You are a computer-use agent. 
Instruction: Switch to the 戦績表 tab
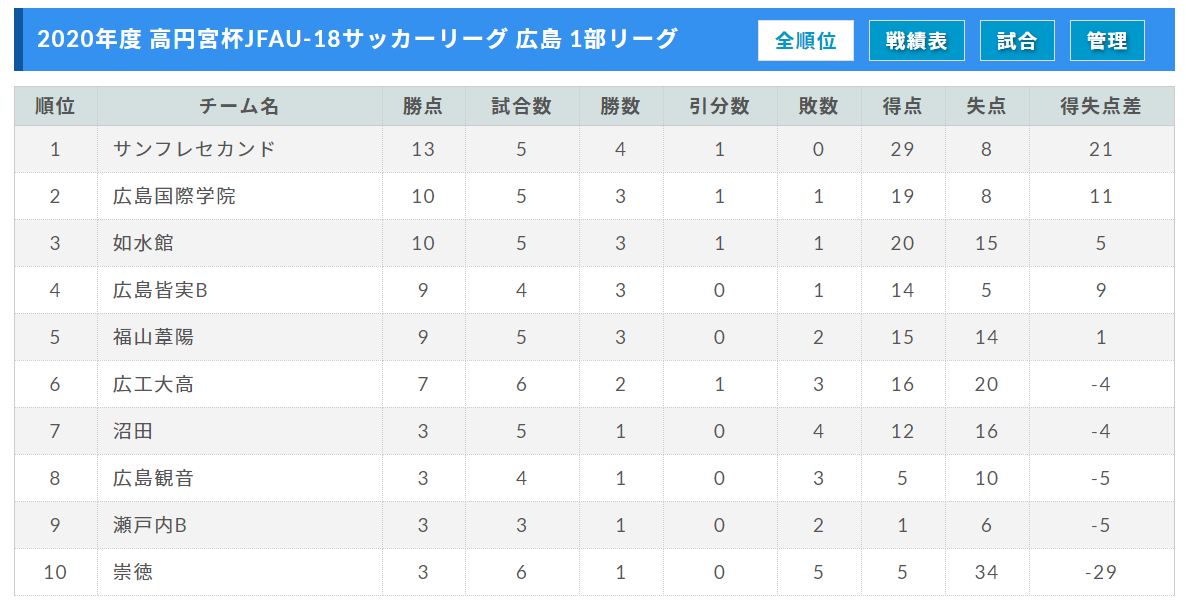click(x=916, y=40)
